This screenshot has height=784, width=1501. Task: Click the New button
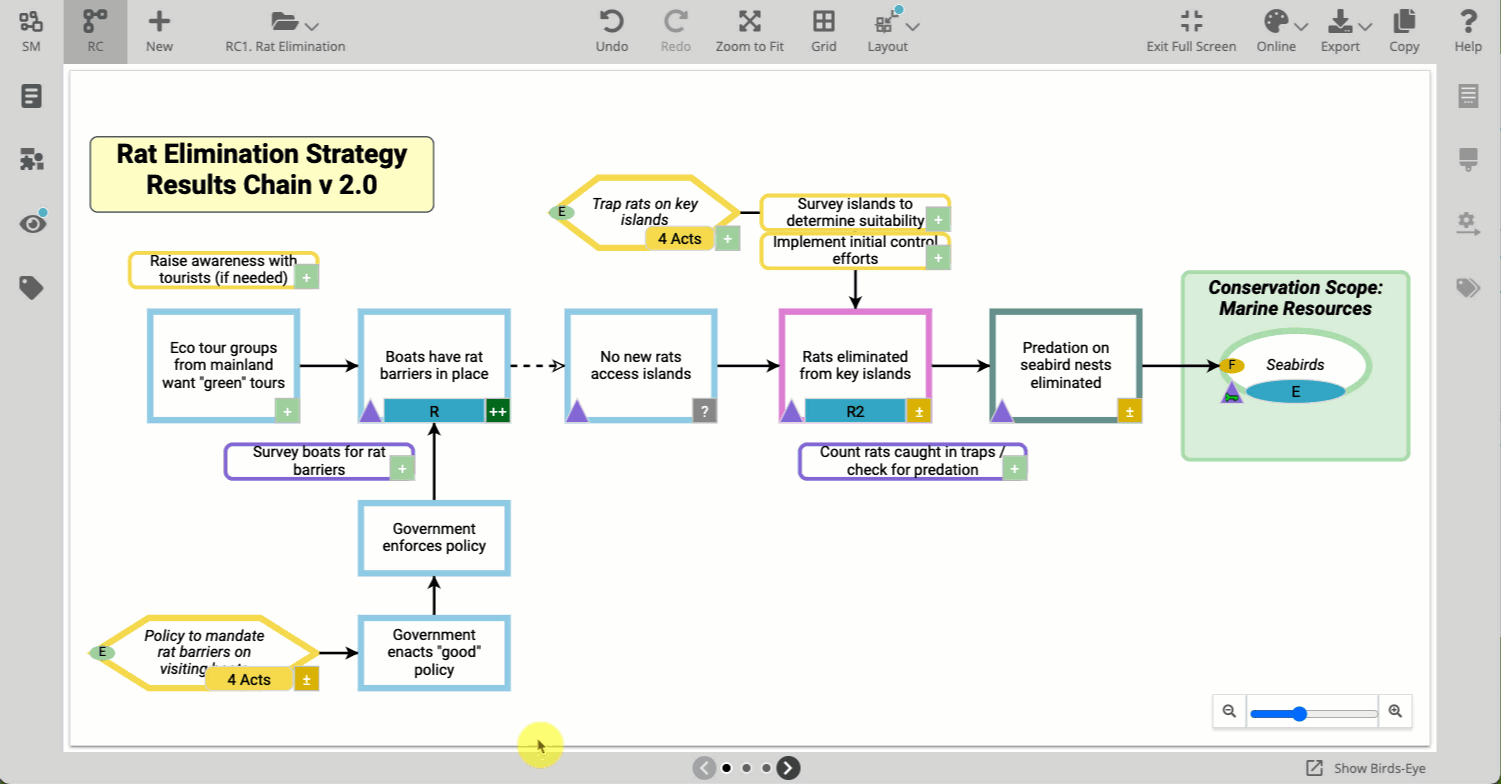159,30
